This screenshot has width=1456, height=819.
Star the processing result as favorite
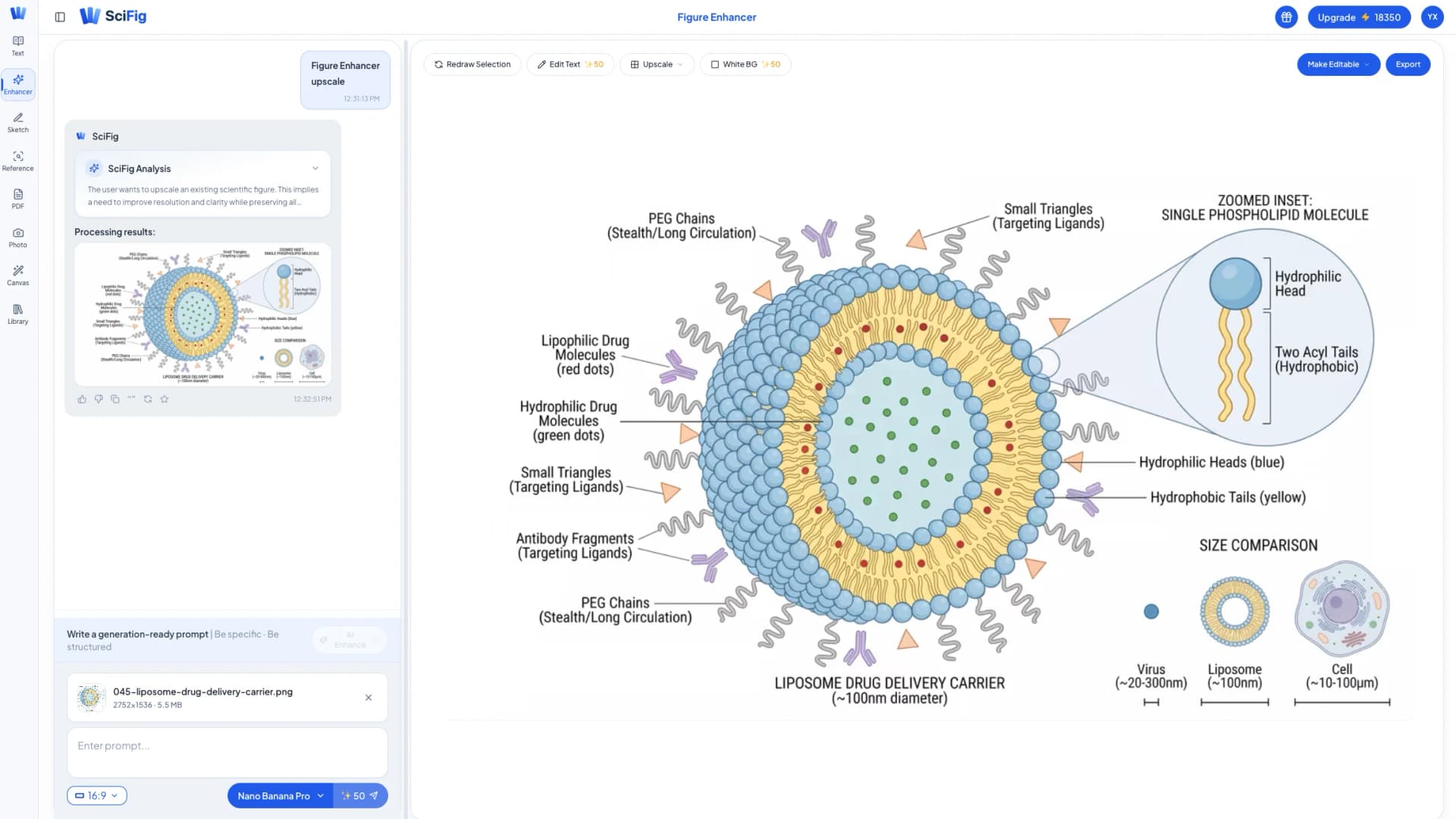165,399
